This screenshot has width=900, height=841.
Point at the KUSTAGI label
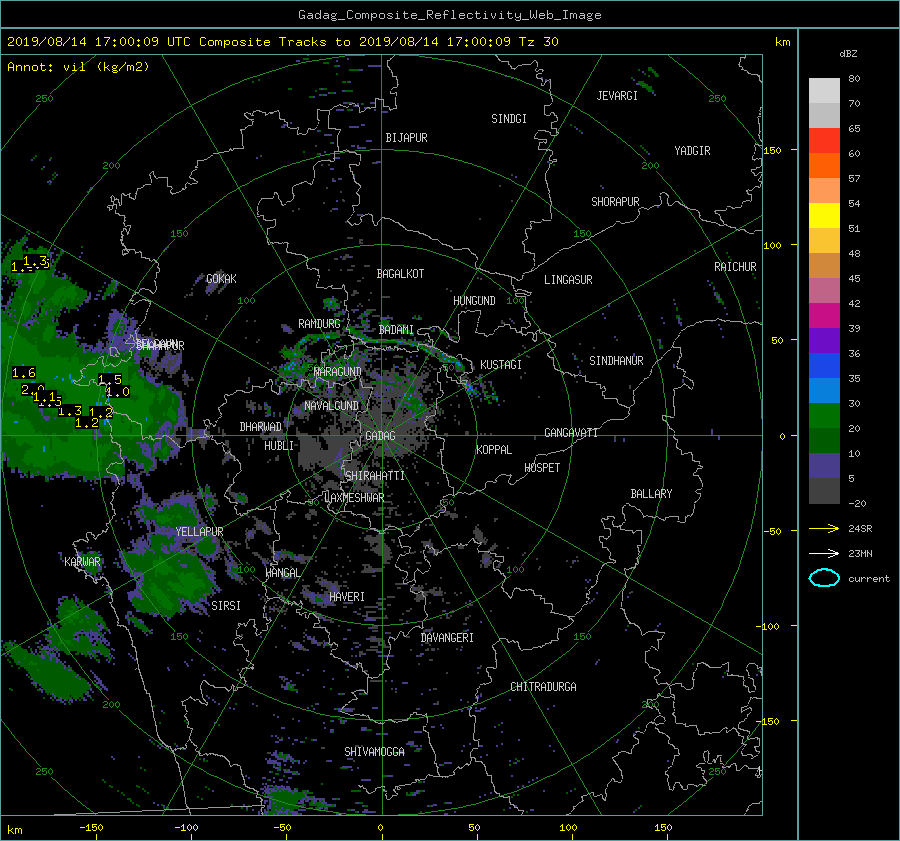501,365
